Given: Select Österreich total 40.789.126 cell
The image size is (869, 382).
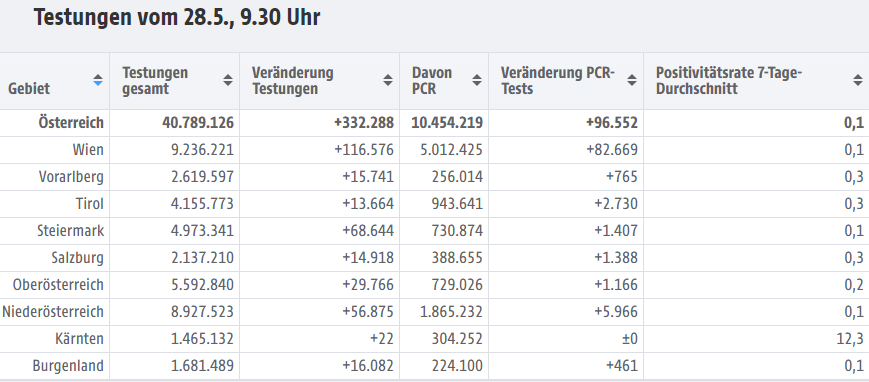Looking at the screenshot, I should pos(198,123).
